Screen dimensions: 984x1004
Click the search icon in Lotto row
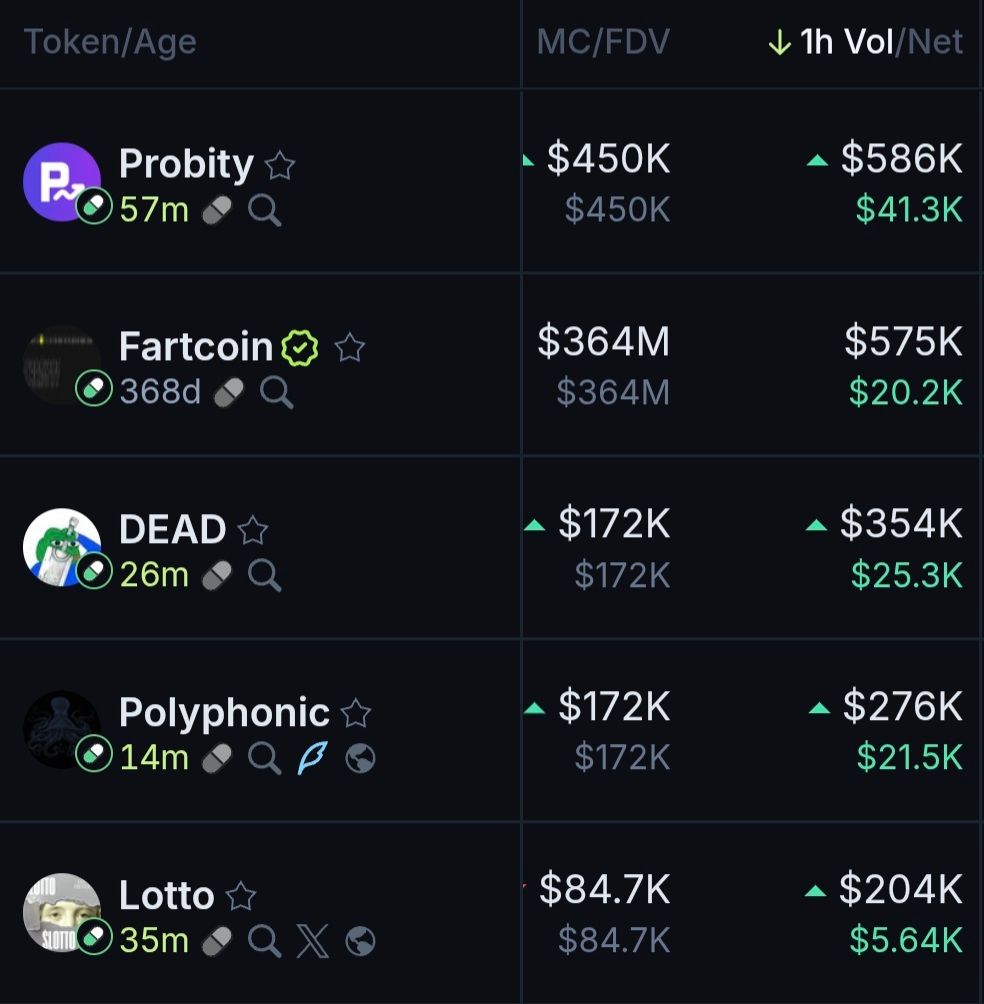click(x=265, y=940)
